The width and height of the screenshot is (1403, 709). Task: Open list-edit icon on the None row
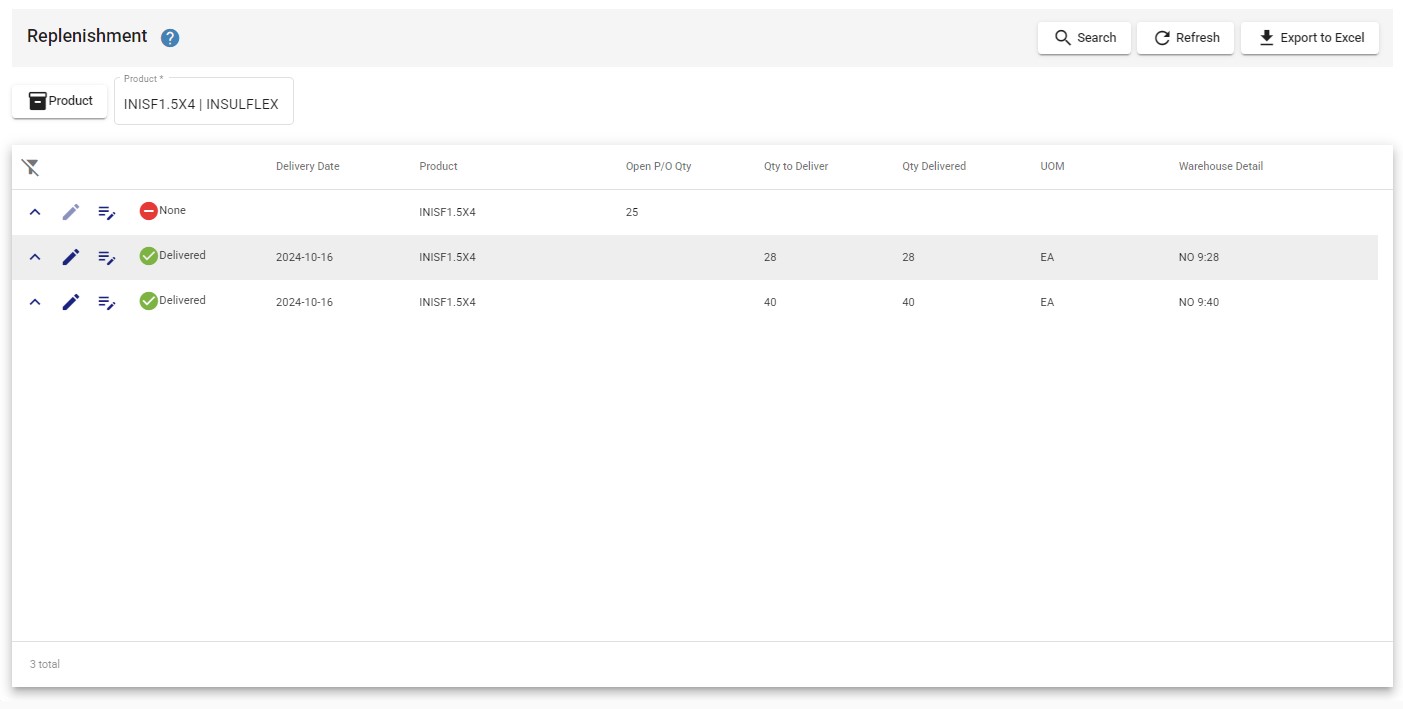pos(107,212)
